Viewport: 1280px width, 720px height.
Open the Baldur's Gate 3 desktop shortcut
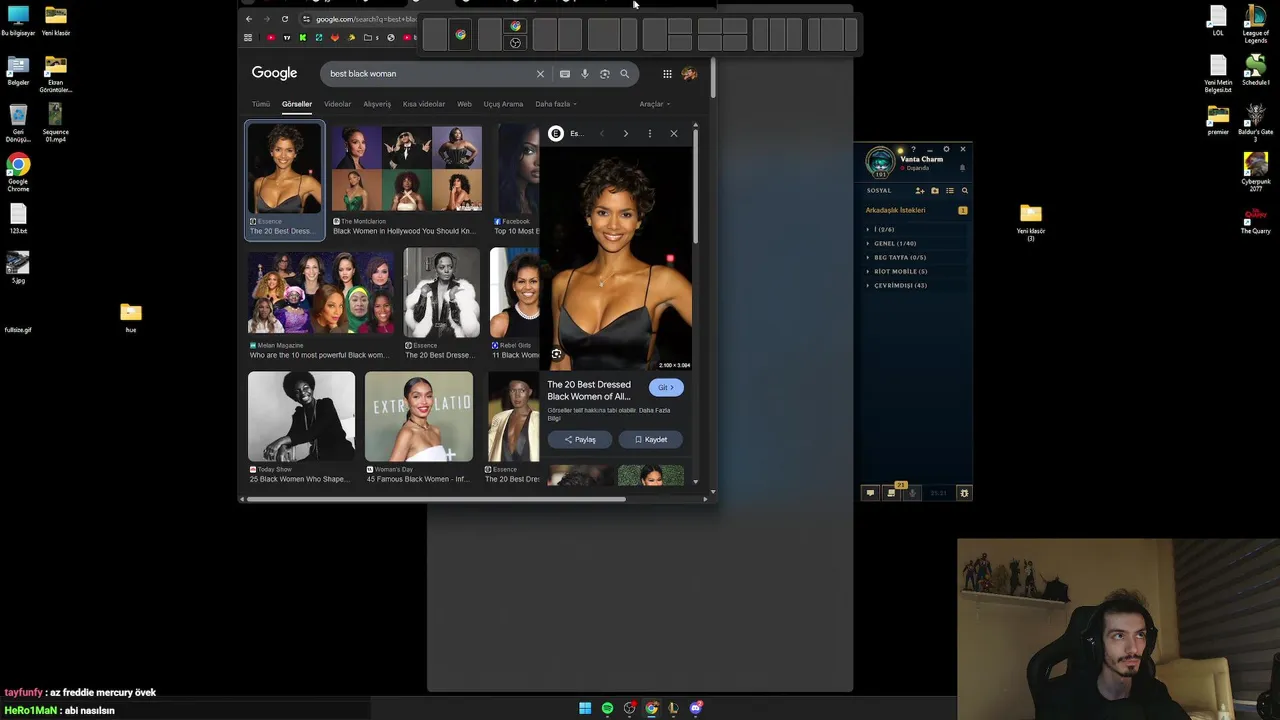1256,123
